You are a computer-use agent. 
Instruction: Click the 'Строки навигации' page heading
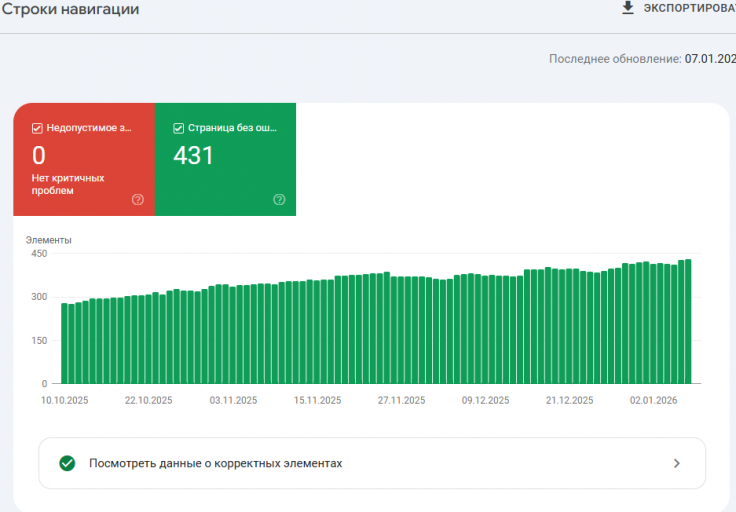[70, 9]
